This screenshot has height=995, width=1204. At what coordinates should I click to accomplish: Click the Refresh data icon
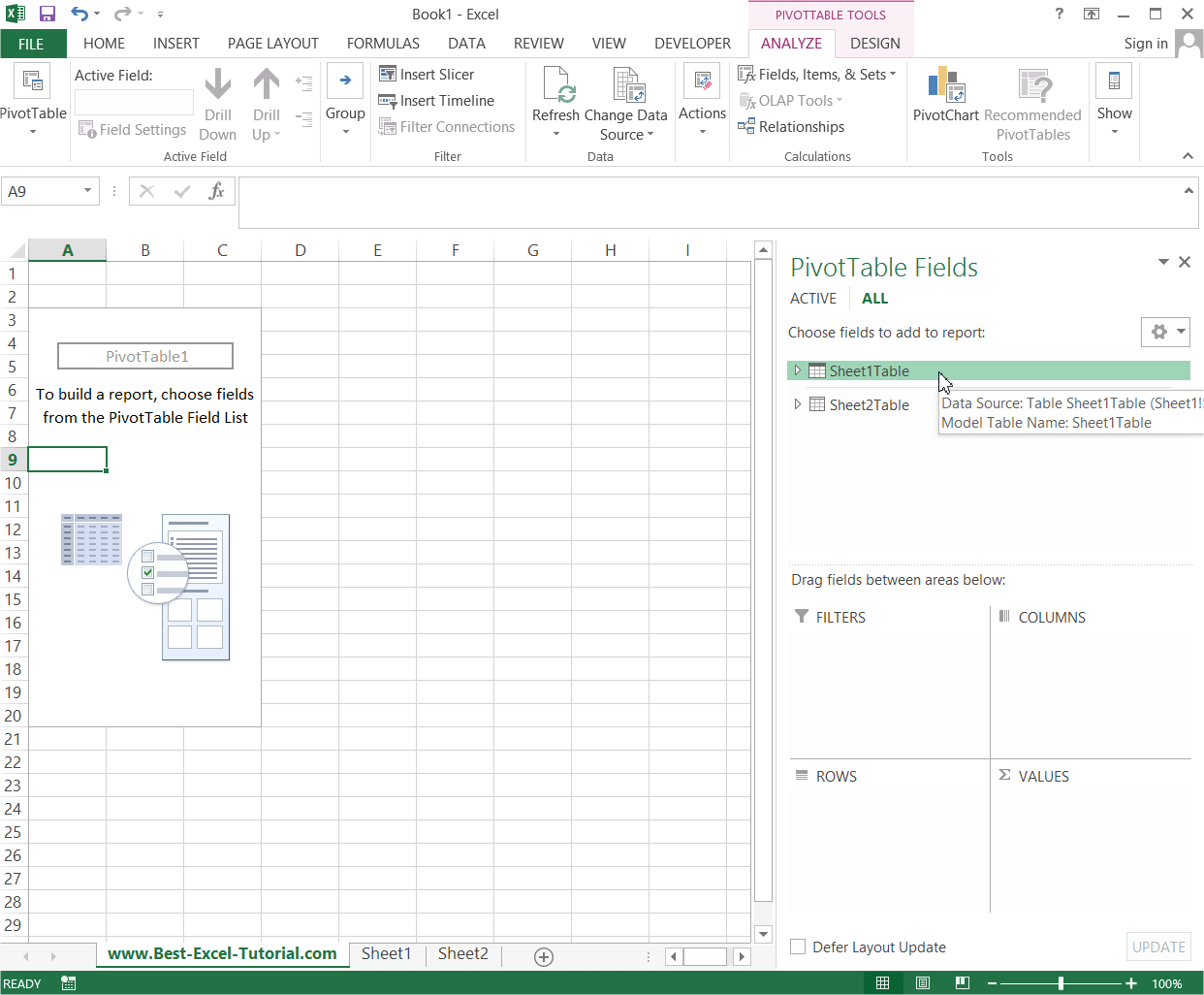(556, 84)
